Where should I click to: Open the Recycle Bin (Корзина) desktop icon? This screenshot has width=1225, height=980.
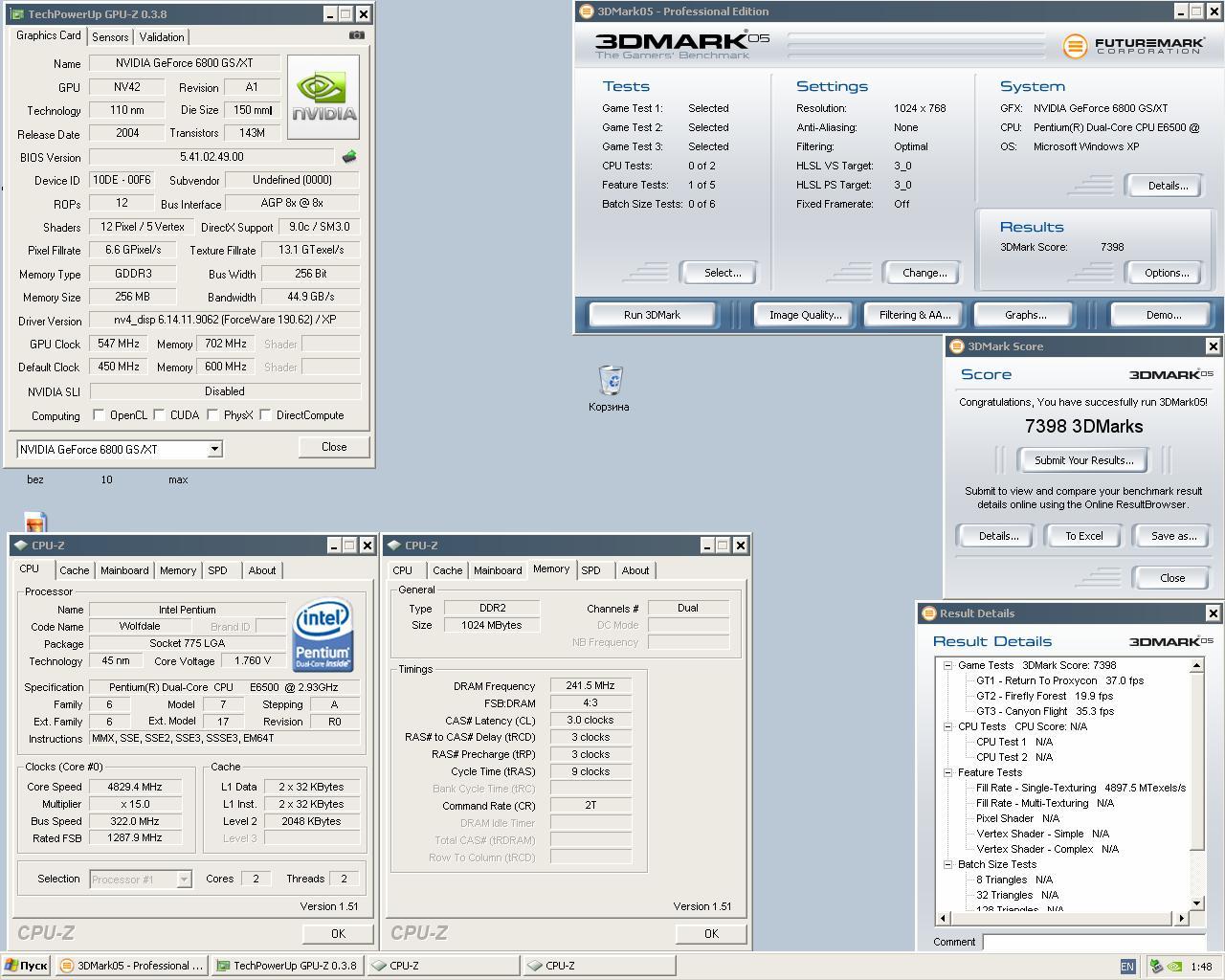(609, 389)
